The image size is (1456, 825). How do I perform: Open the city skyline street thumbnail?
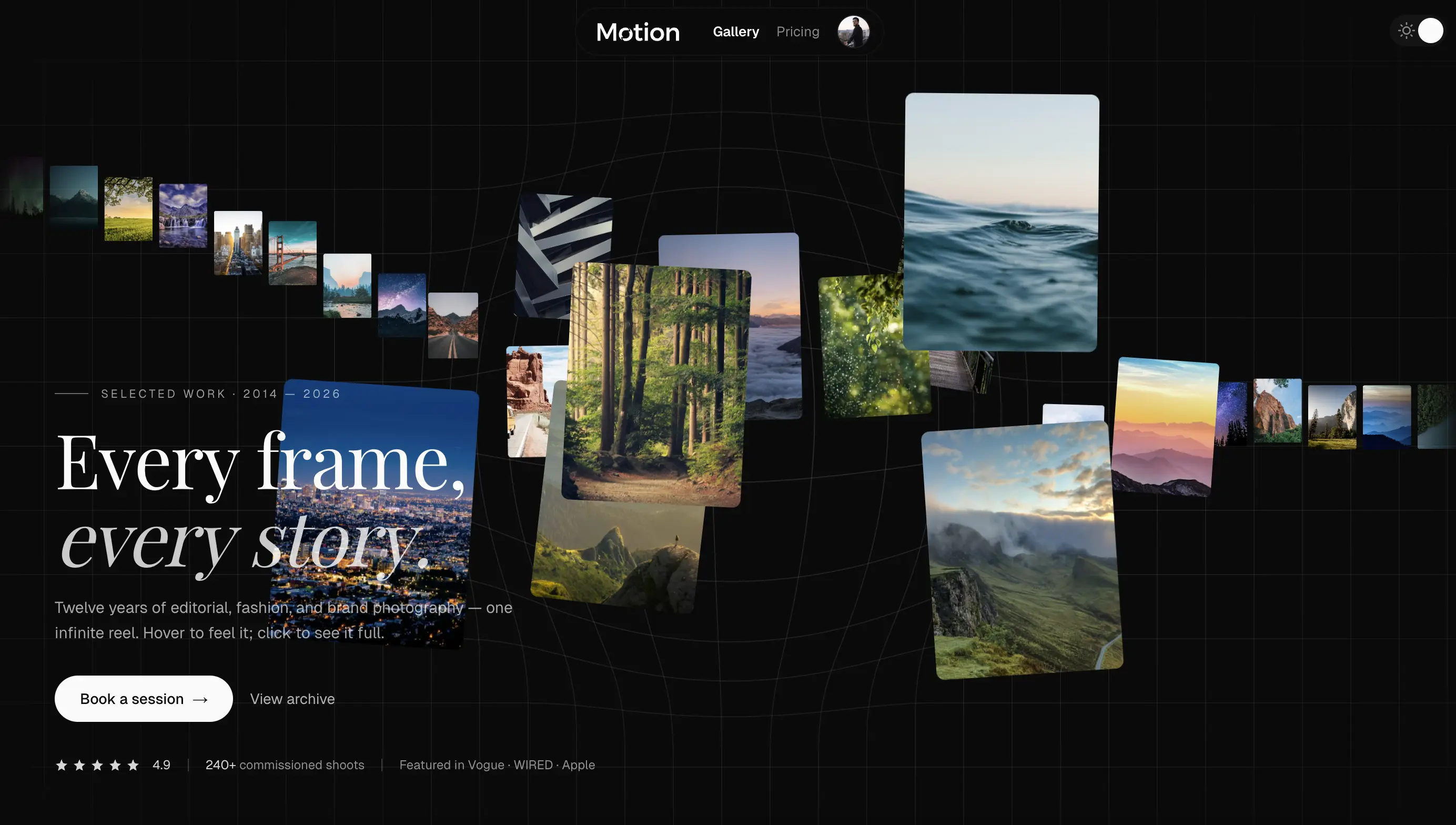[x=238, y=243]
